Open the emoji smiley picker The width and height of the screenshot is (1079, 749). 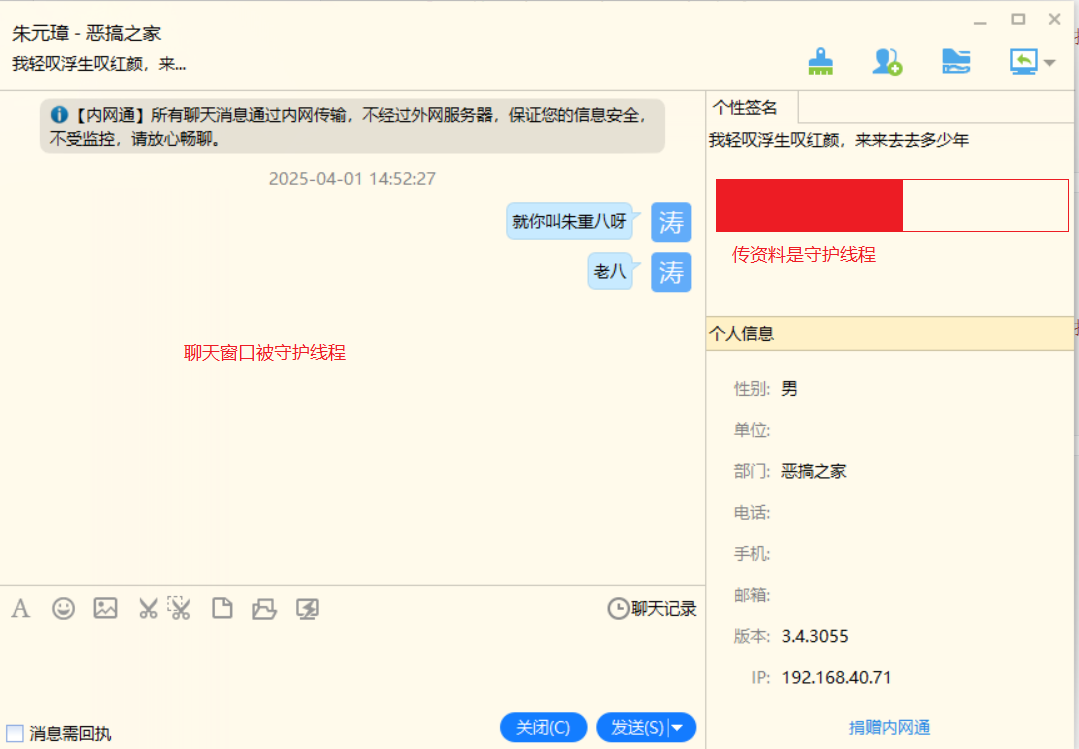64,608
